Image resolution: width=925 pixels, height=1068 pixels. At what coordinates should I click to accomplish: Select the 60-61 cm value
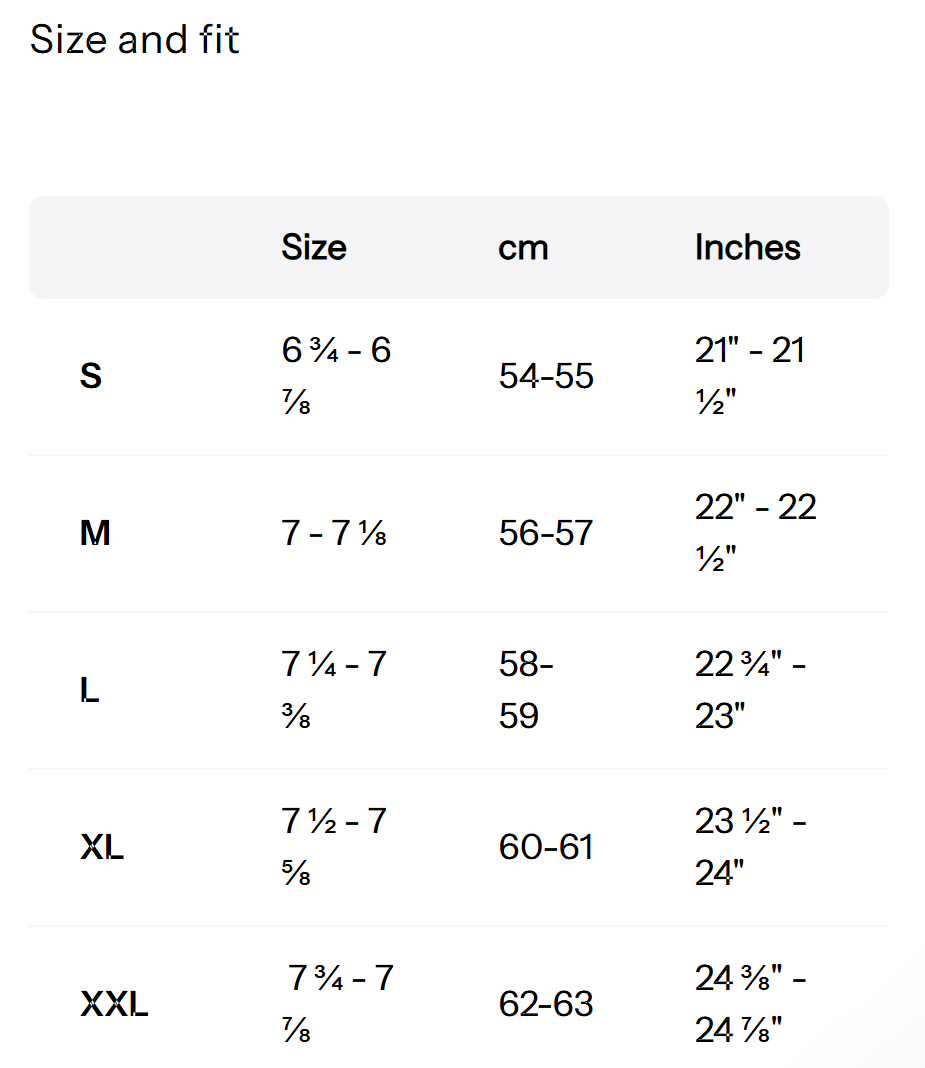pos(546,848)
